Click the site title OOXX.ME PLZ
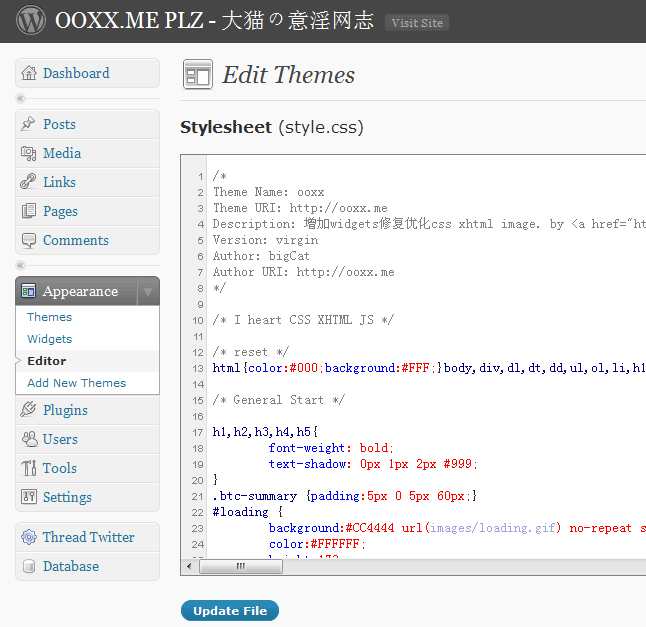646x627 pixels. pos(214,20)
